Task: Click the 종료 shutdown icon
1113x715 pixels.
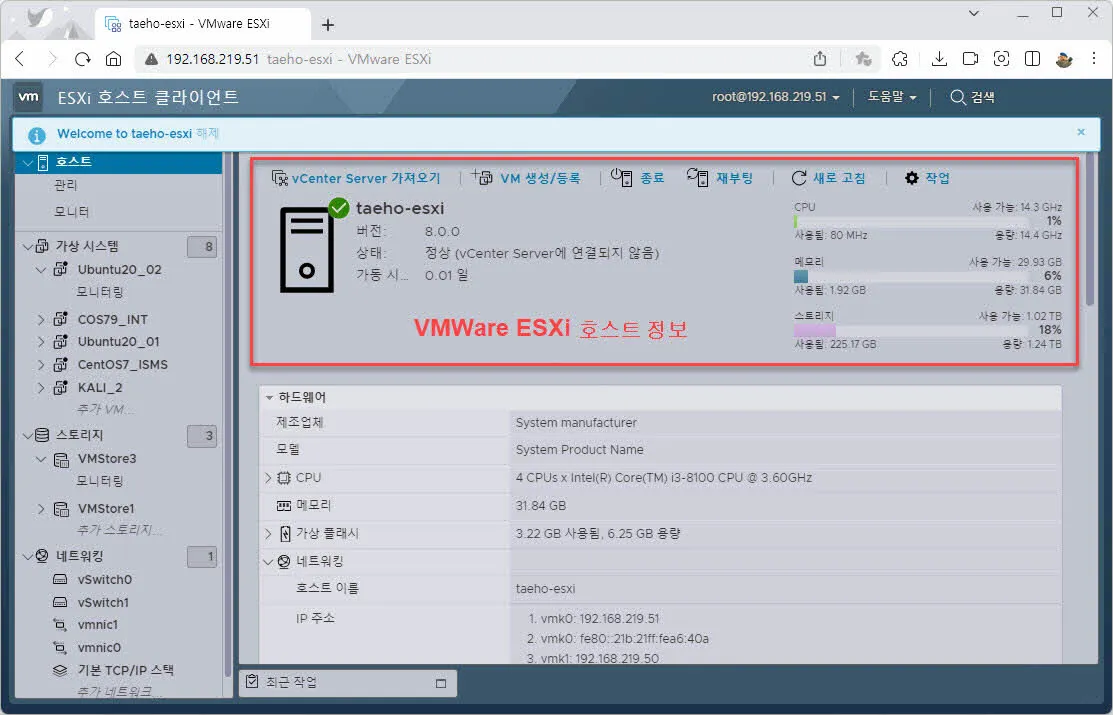Action: pyautogui.click(x=622, y=177)
